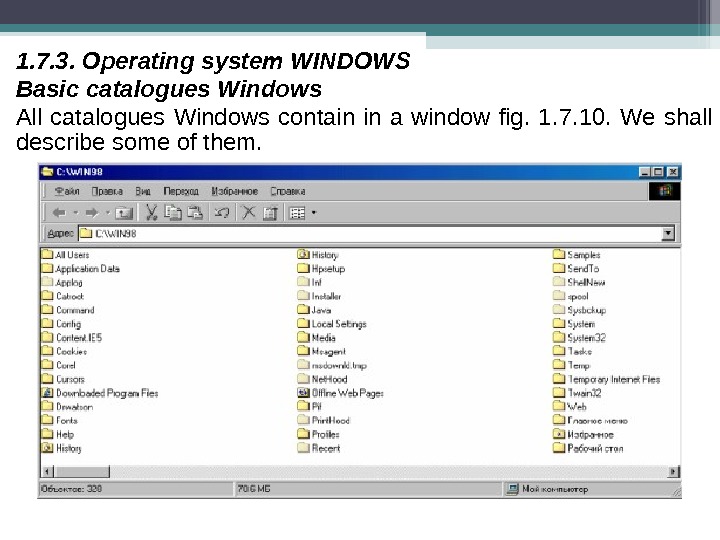The image size is (720, 540).
Task: Click the horizontal scrollbar left arrow
Action: [48, 471]
